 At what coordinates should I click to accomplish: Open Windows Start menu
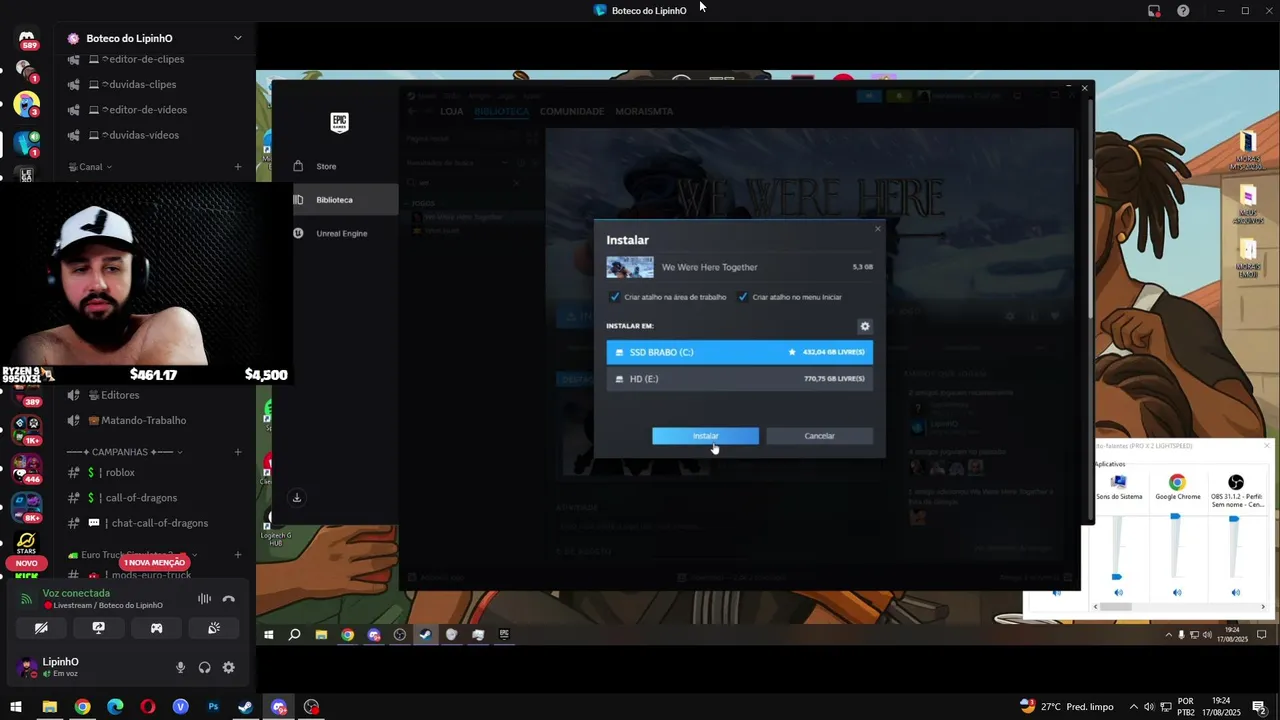coord(16,707)
